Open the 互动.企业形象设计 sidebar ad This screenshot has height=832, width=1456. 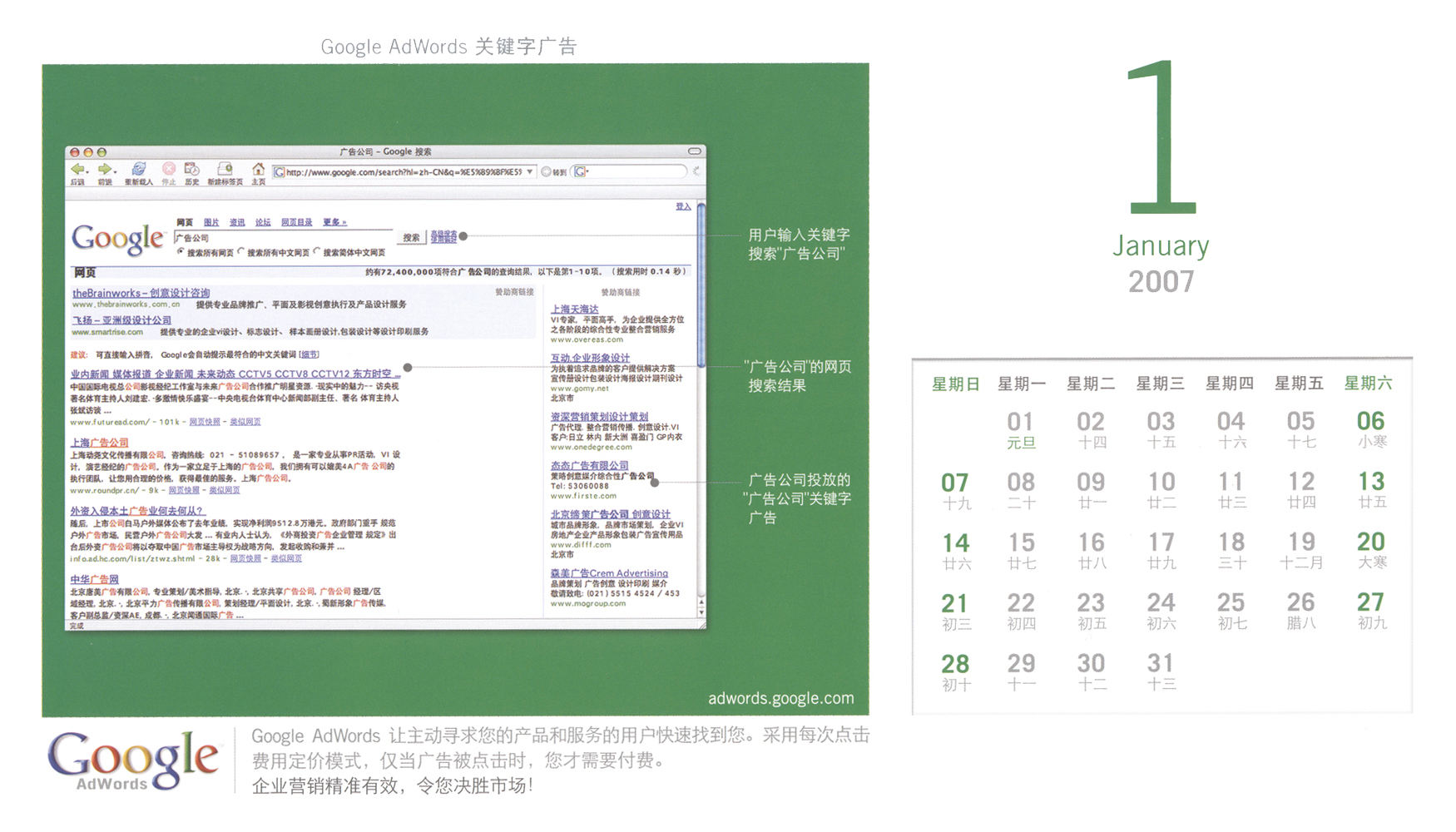(590, 358)
